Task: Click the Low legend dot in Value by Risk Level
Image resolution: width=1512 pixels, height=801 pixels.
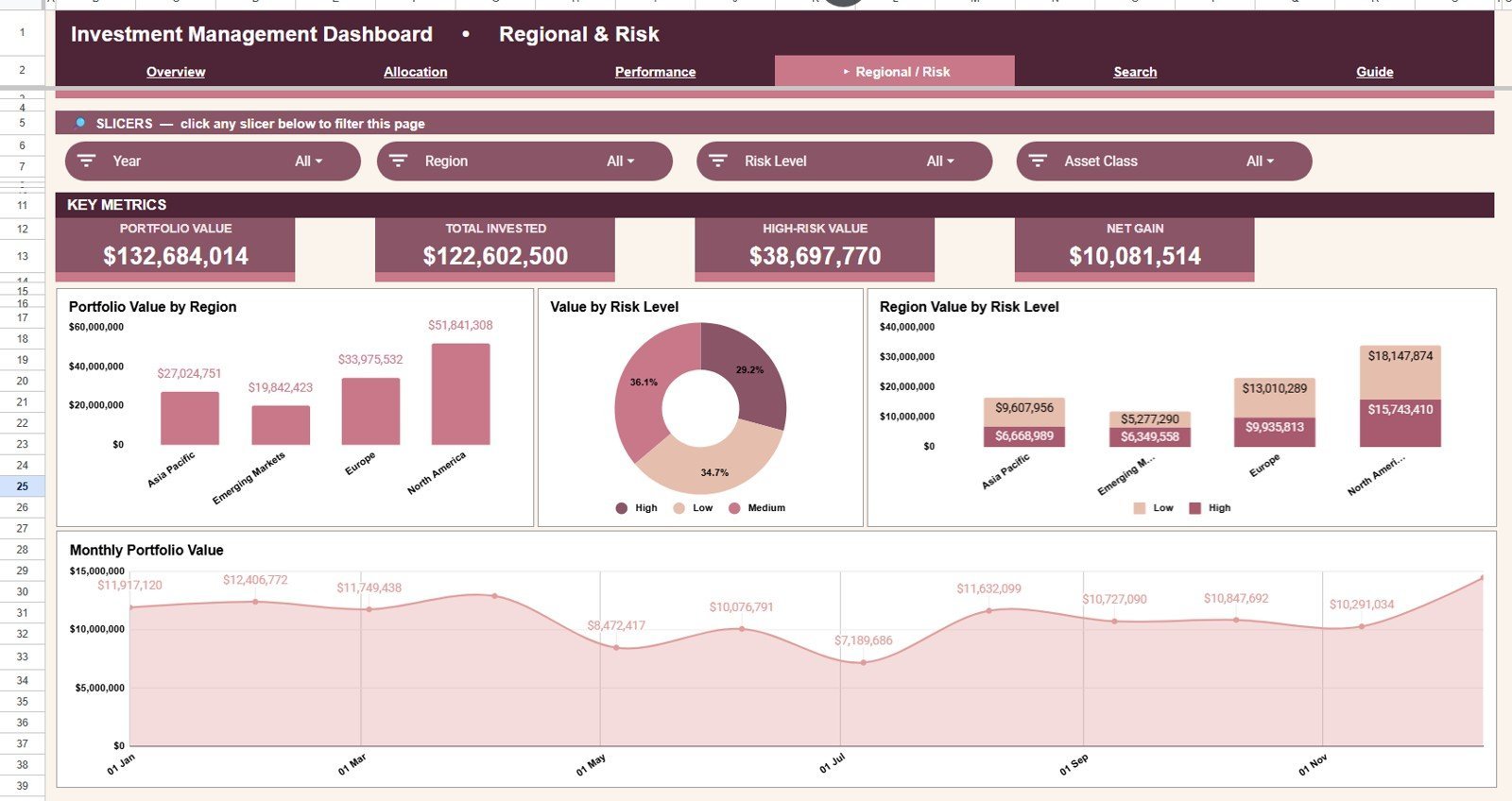Action: click(679, 508)
